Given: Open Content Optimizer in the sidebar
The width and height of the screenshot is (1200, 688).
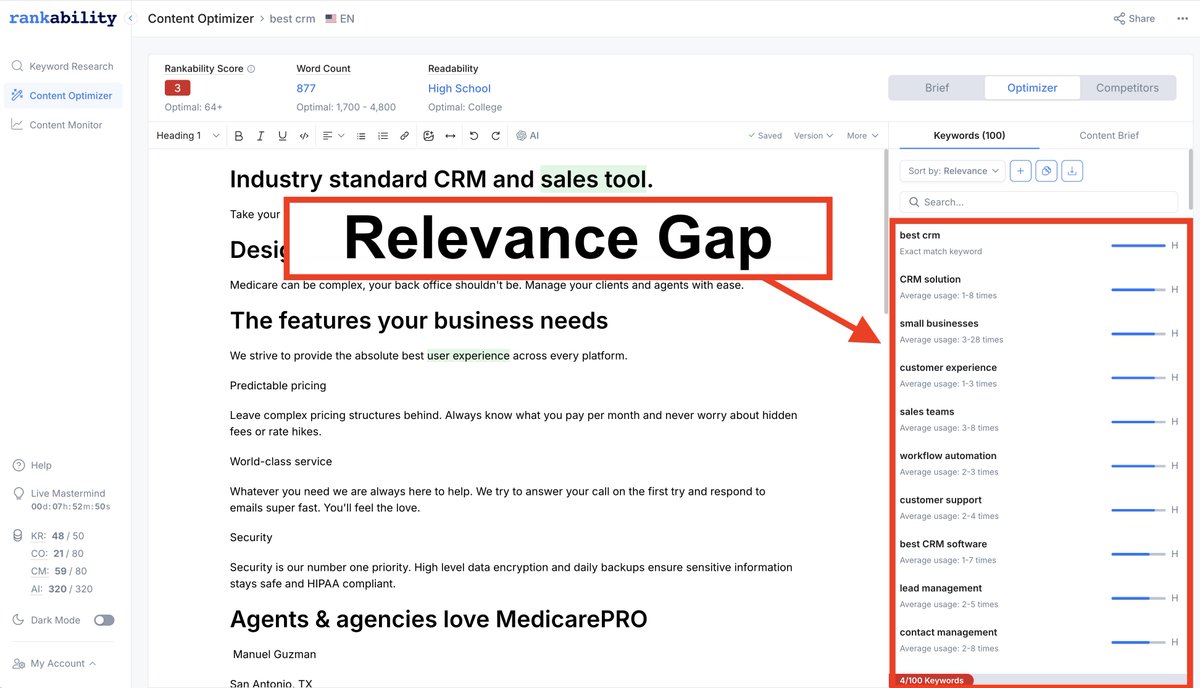Looking at the screenshot, I should 63,96.
